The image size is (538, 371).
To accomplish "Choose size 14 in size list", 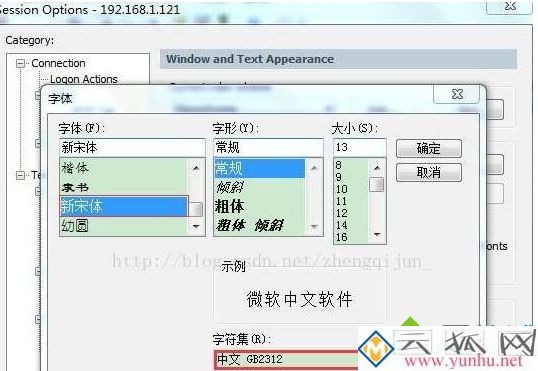I will [x=350, y=225].
